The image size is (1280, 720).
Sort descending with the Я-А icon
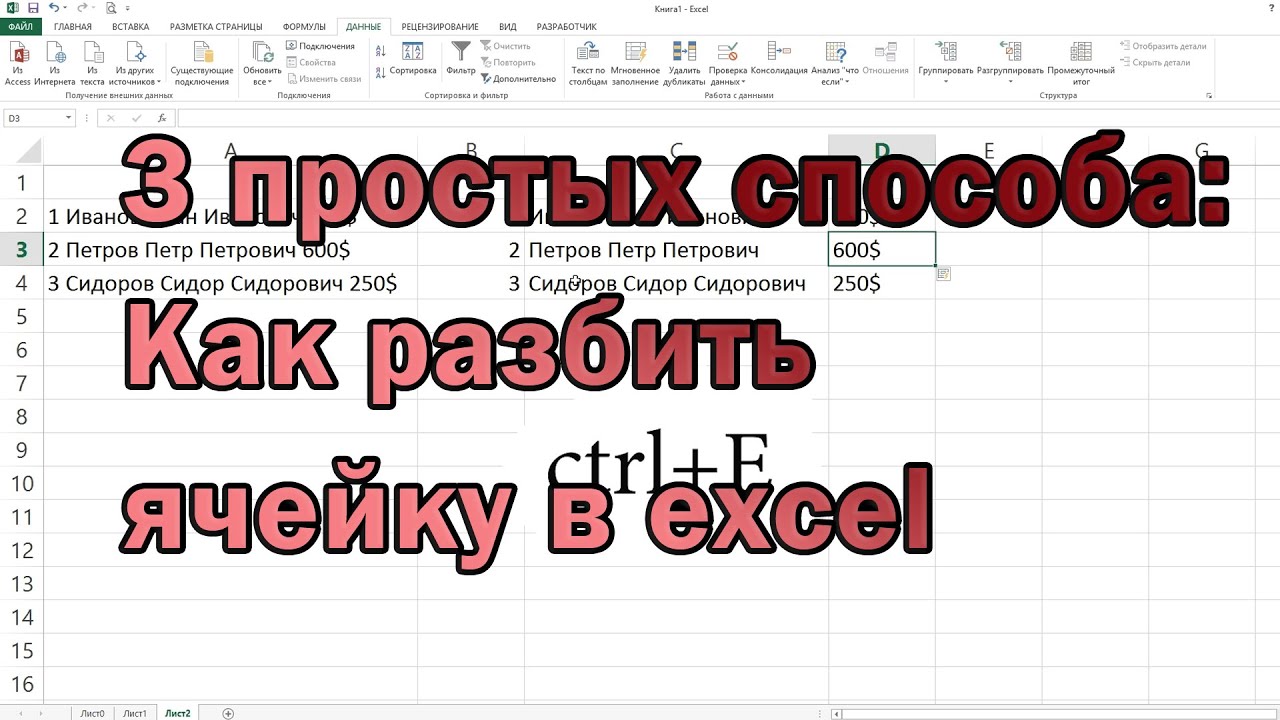click(x=381, y=72)
